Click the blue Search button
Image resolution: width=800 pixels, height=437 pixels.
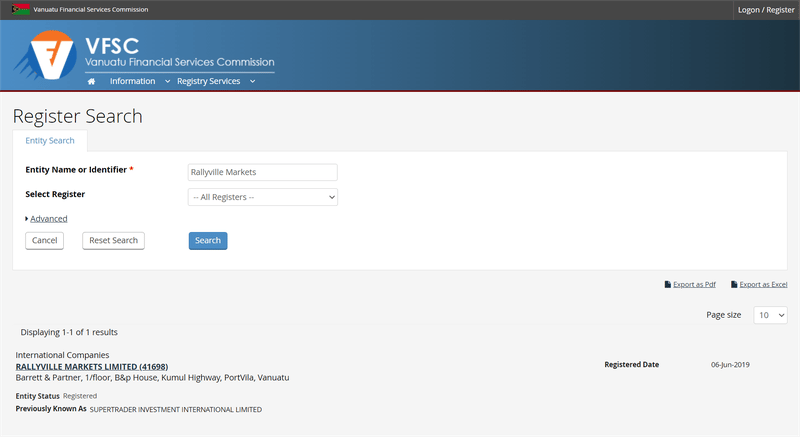(x=208, y=241)
